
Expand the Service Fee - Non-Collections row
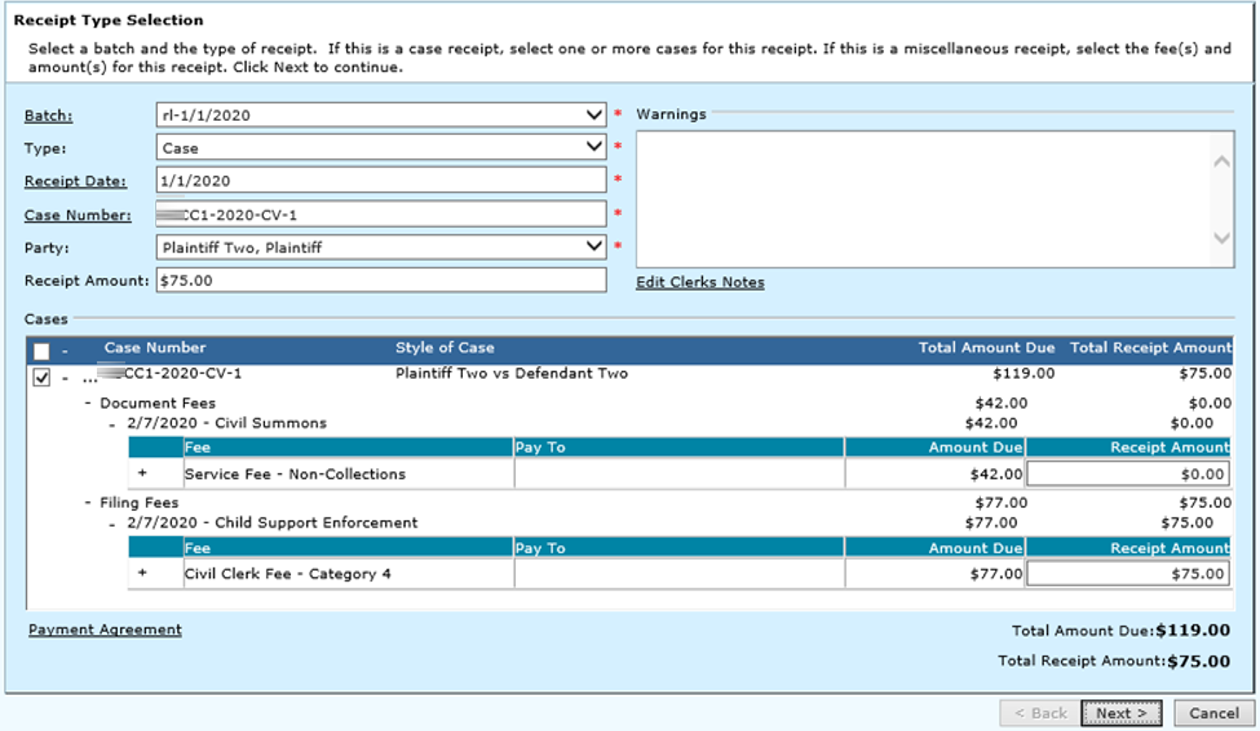point(142,473)
